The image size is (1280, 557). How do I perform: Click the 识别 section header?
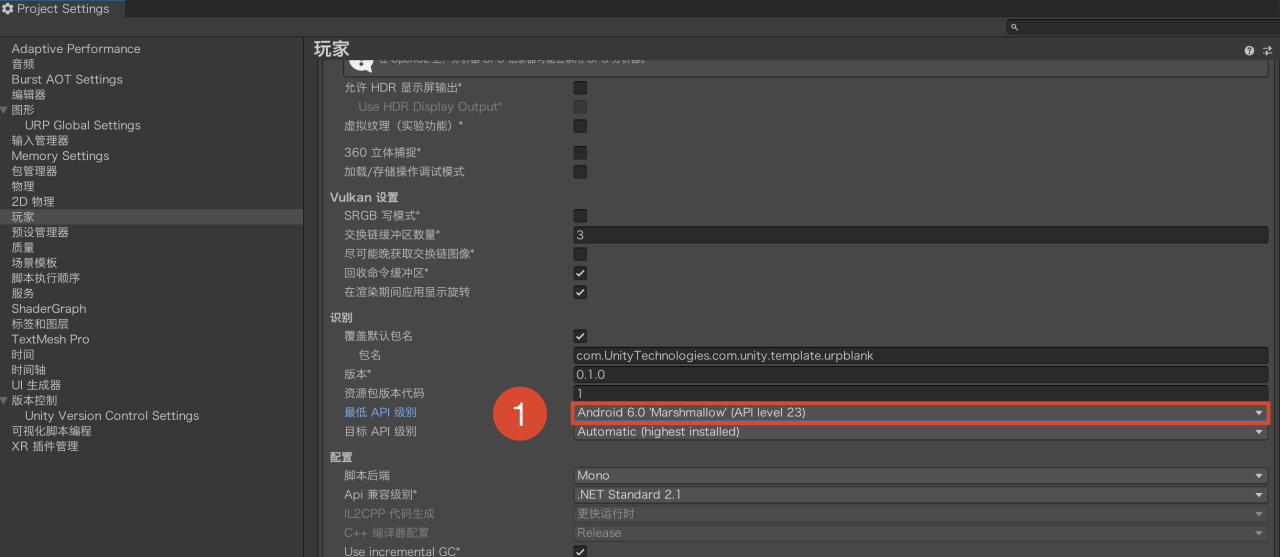(x=341, y=317)
